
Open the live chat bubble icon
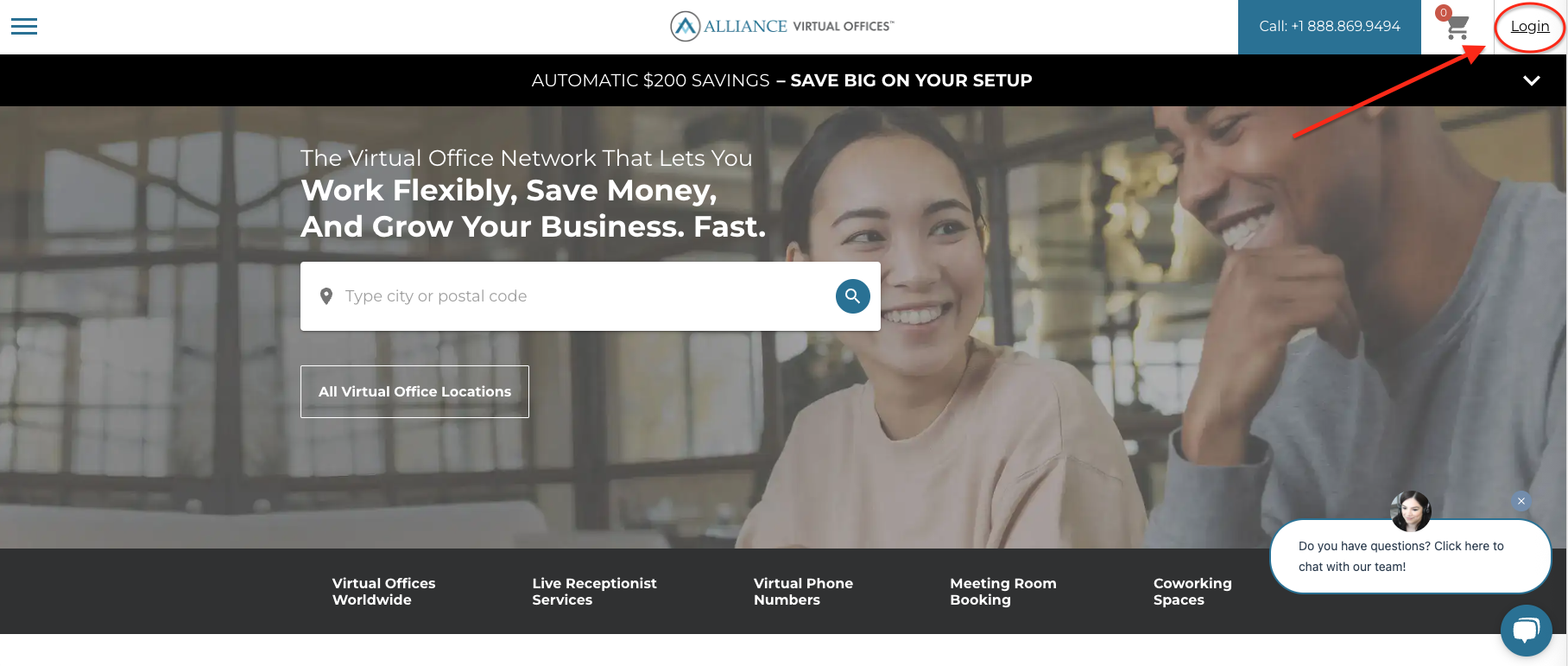tap(1526, 631)
